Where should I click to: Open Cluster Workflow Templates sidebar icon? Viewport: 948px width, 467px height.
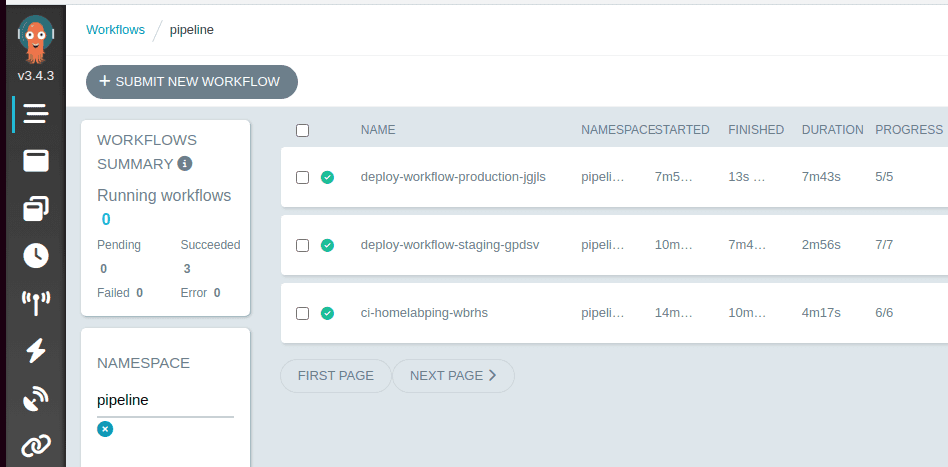tap(36, 208)
